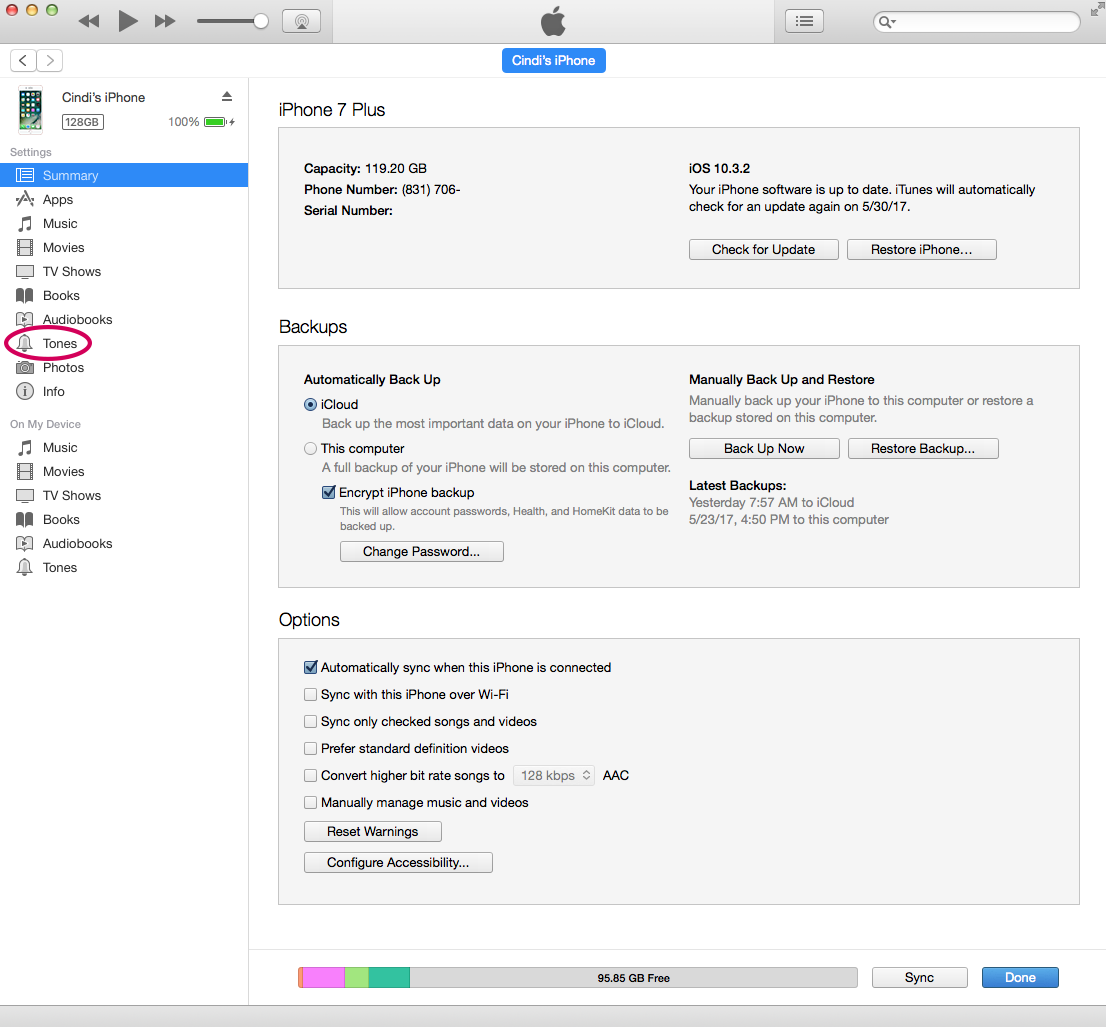Image resolution: width=1106 pixels, height=1027 pixels.
Task: Open TV Shows under Settings
Action: pyautogui.click(x=124, y=272)
